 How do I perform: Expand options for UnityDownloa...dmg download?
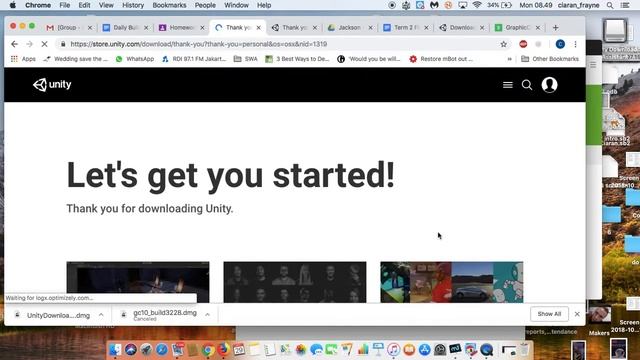click(101, 315)
